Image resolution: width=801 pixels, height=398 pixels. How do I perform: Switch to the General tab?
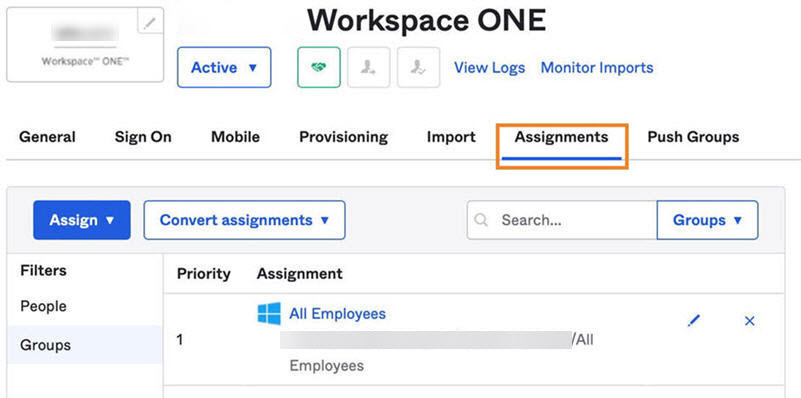tap(47, 137)
